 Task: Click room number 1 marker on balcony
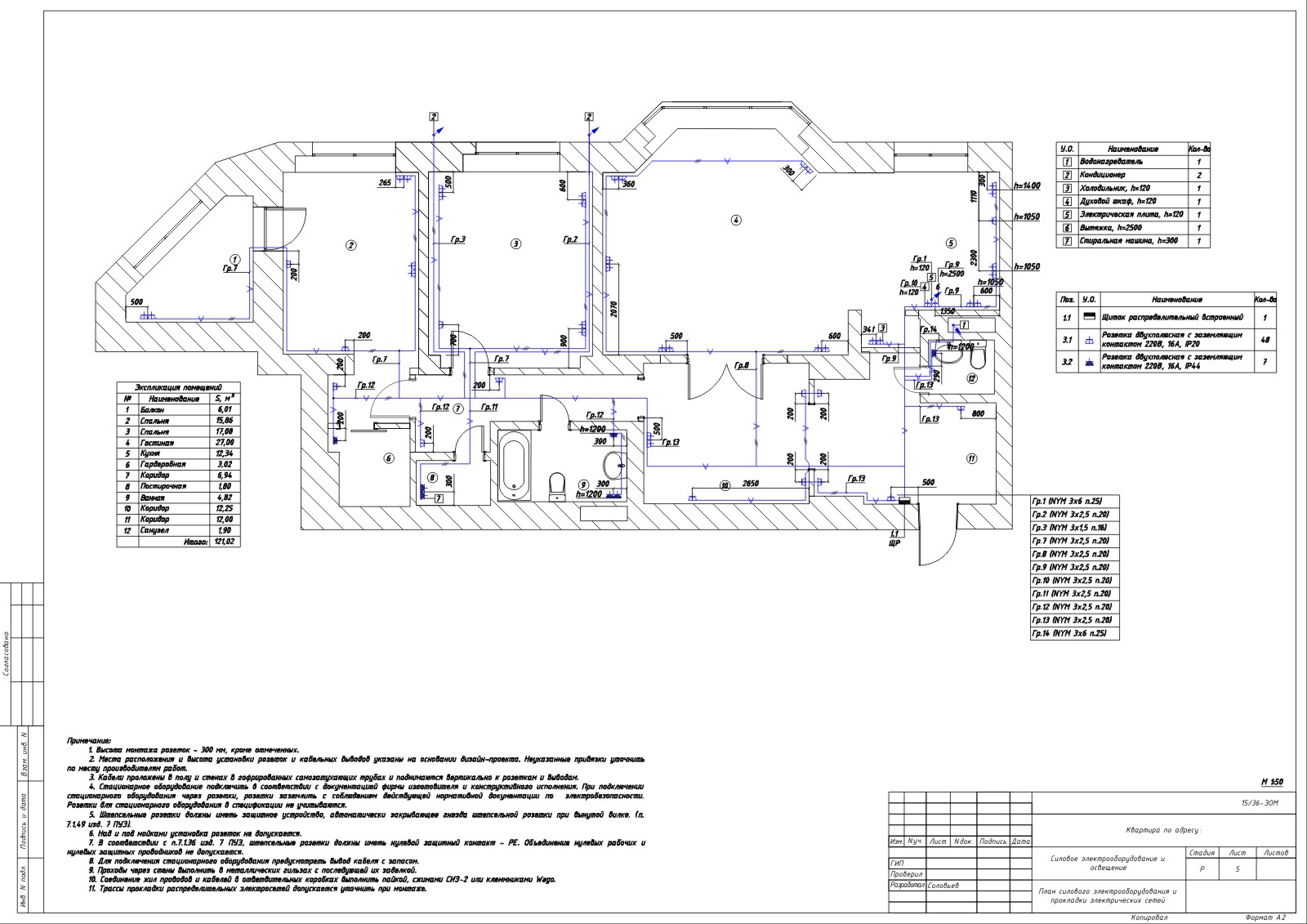pos(234,259)
